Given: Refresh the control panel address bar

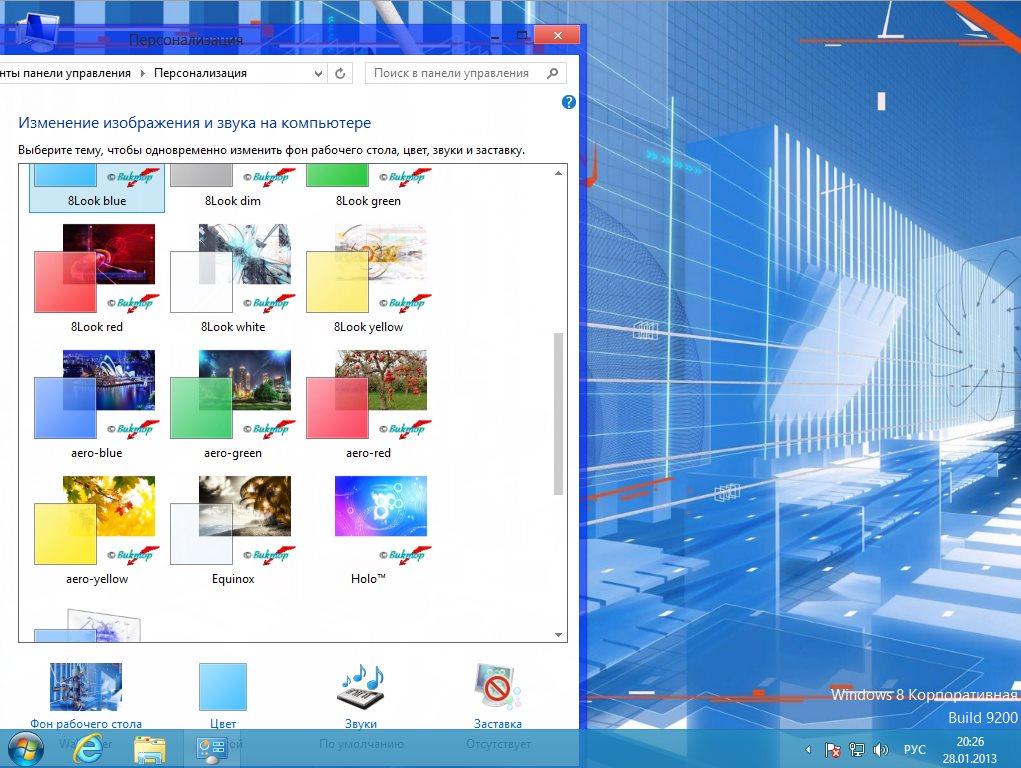Looking at the screenshot, I should coord(341,73).
